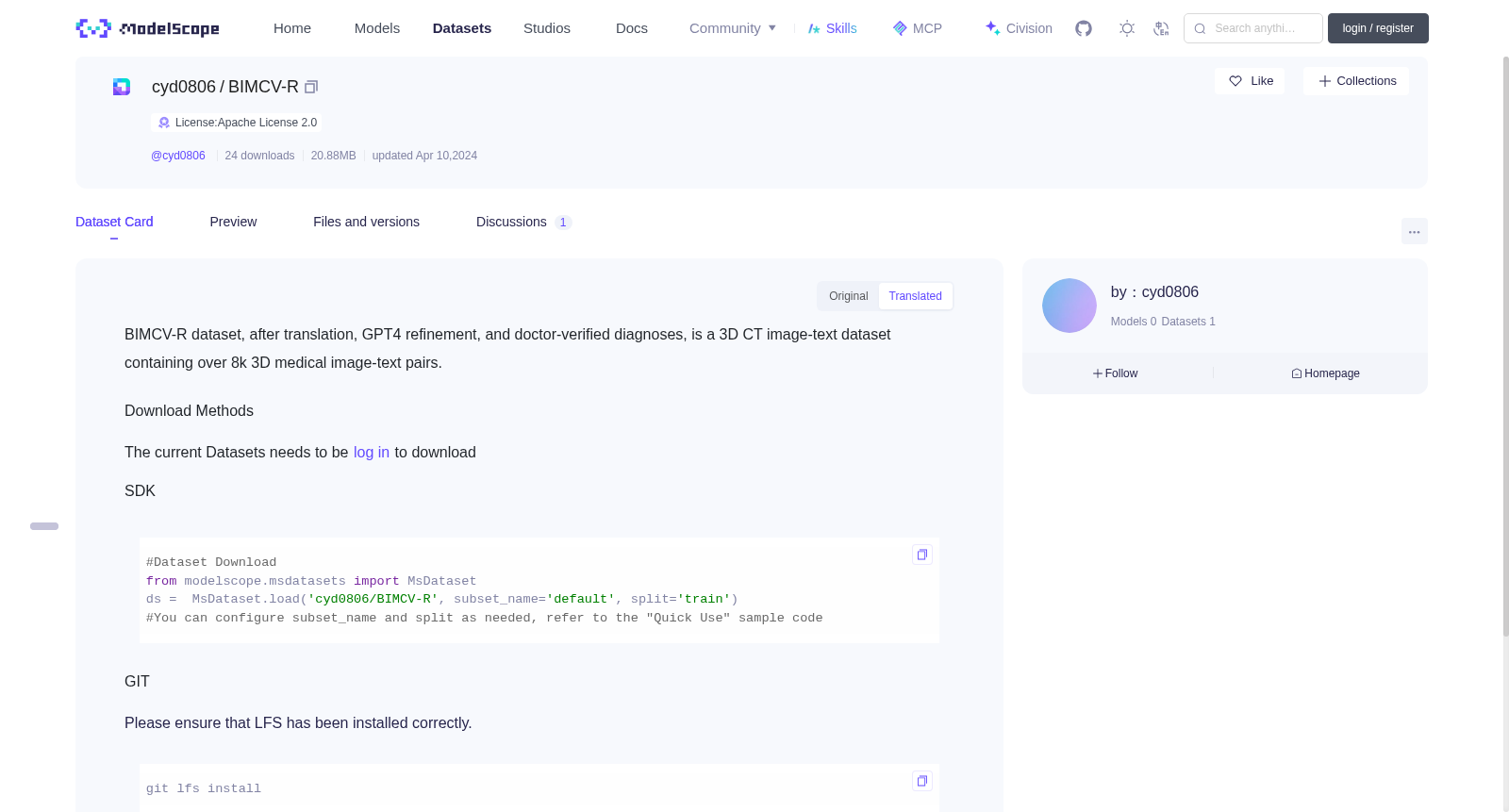Click the login / register button
The height and width of the screenshot is (812, 1509).
[x=1378, y=28]
